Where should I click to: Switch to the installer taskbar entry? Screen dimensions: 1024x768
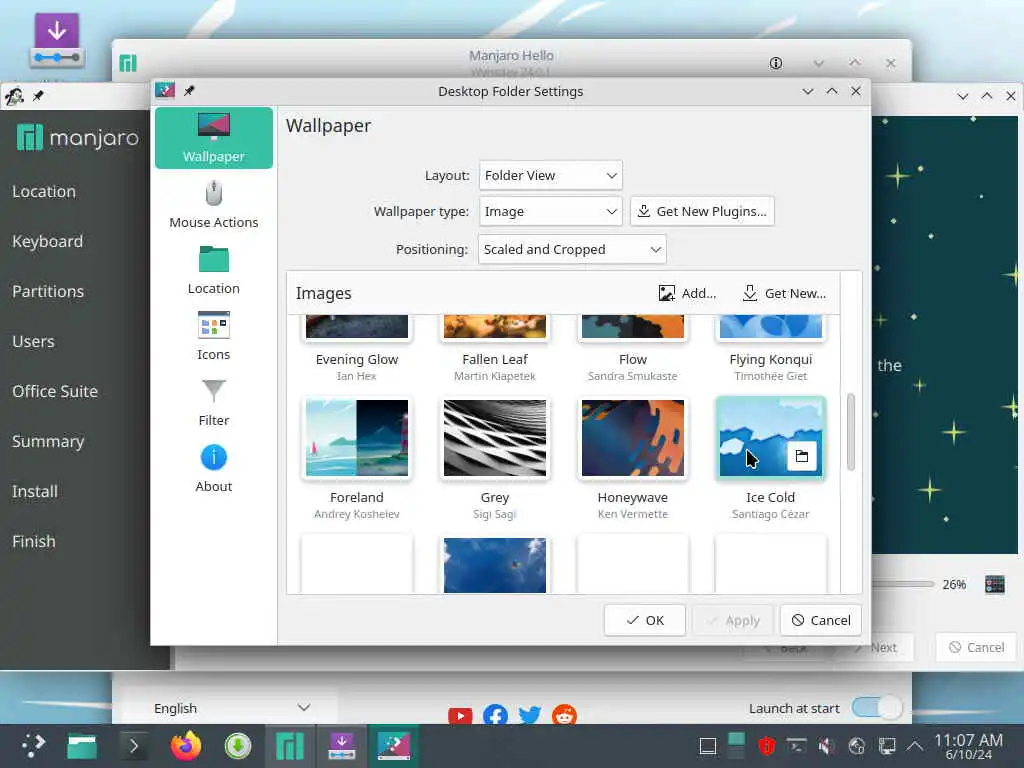(x=342, y=746)
